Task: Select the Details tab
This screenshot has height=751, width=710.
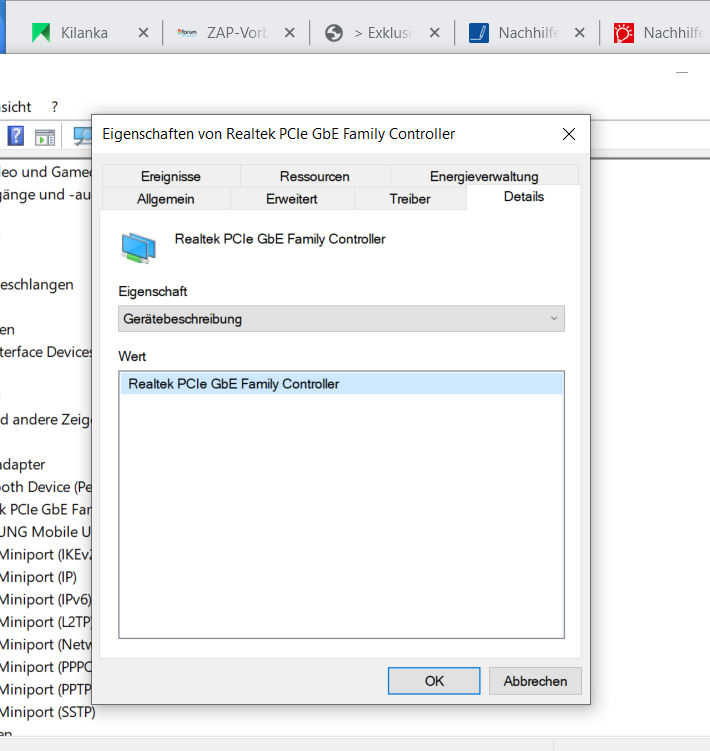Action: pos(524,197)
